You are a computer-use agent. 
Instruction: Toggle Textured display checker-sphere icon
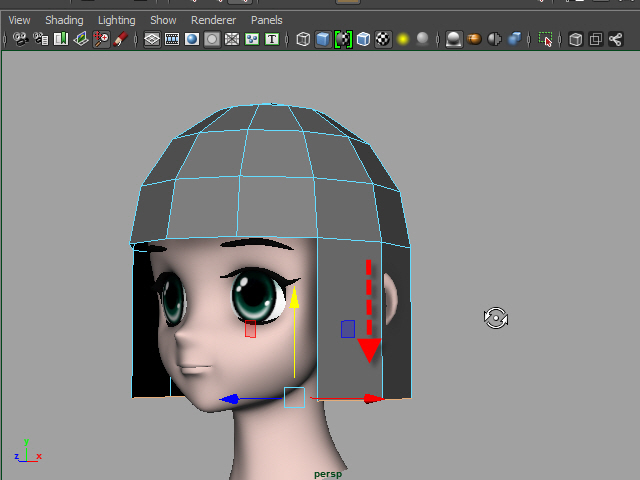383,40
